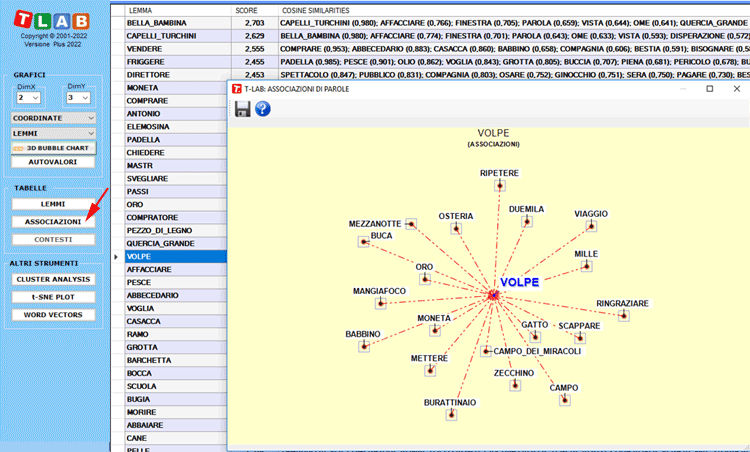Click the ORO node in the graph
This screenshot has width=750, height=452.
coord(425,279)
